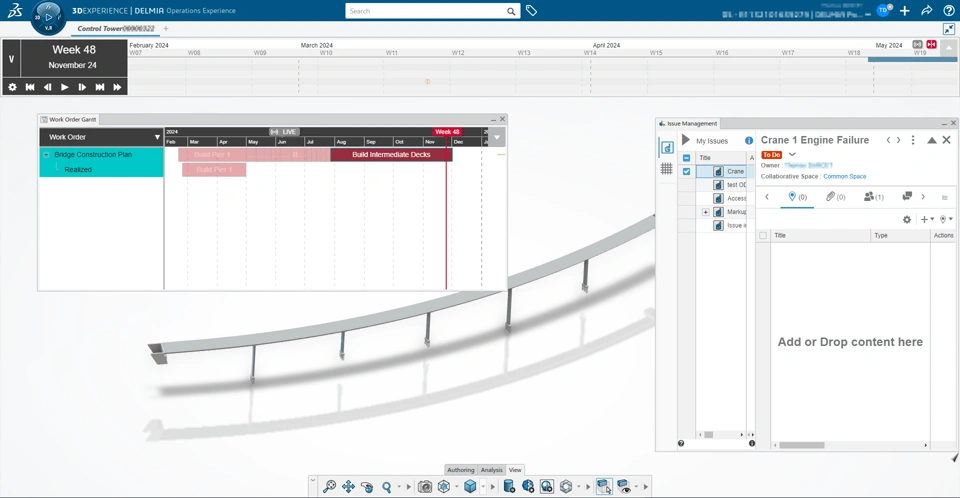Open the add content plus dropdown
Image resolution: width=960 pixels, height=498 pixels.
pyautogui.click(x=927, y=219)
